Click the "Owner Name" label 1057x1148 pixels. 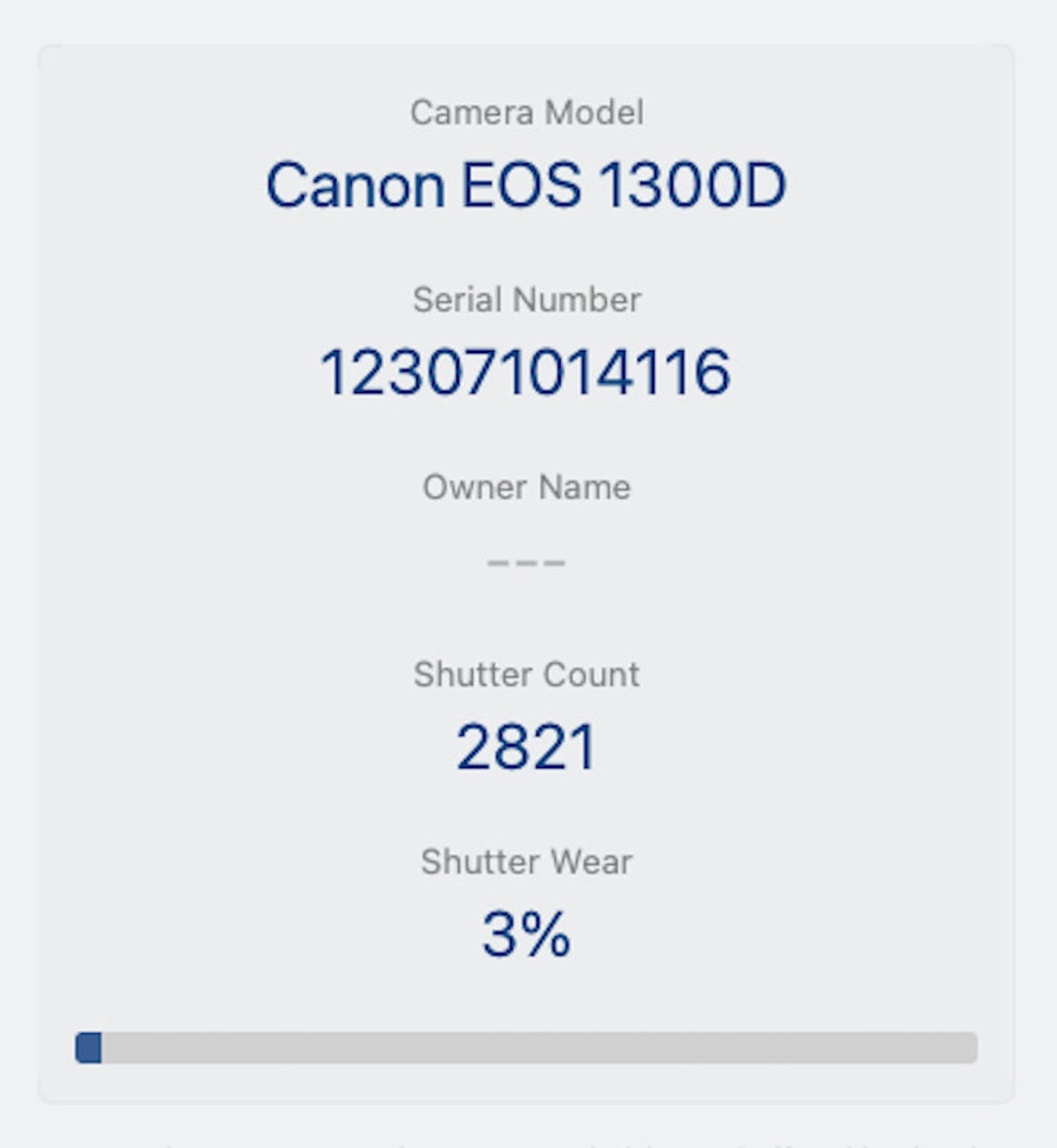(x=527, y=487)
